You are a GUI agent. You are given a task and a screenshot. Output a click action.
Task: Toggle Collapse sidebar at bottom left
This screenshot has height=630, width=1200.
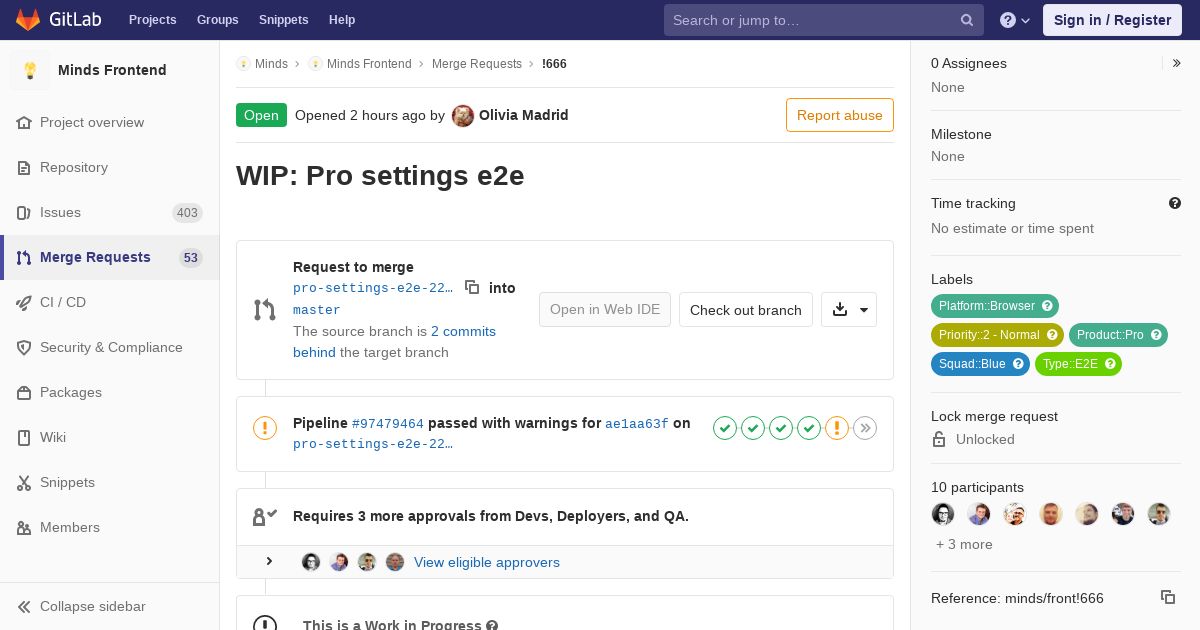pos(80,606)
